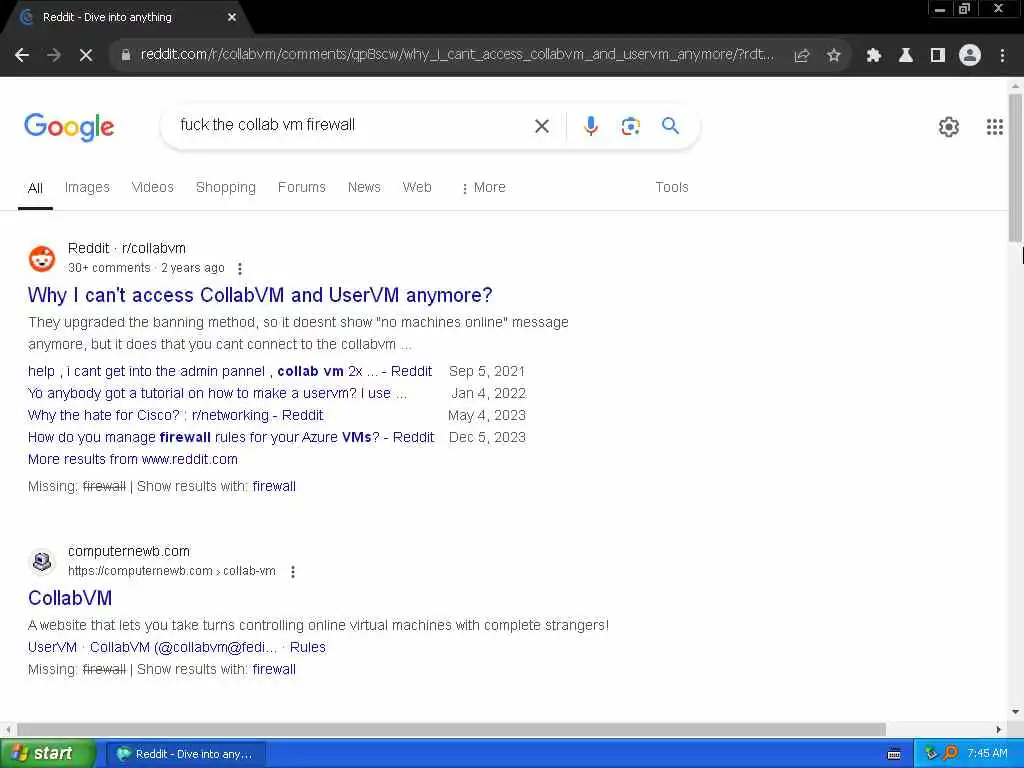The width and height of the screenshot is (1024, 768).
Task: Expand the More search filters
Action: [x=483, y=187]
